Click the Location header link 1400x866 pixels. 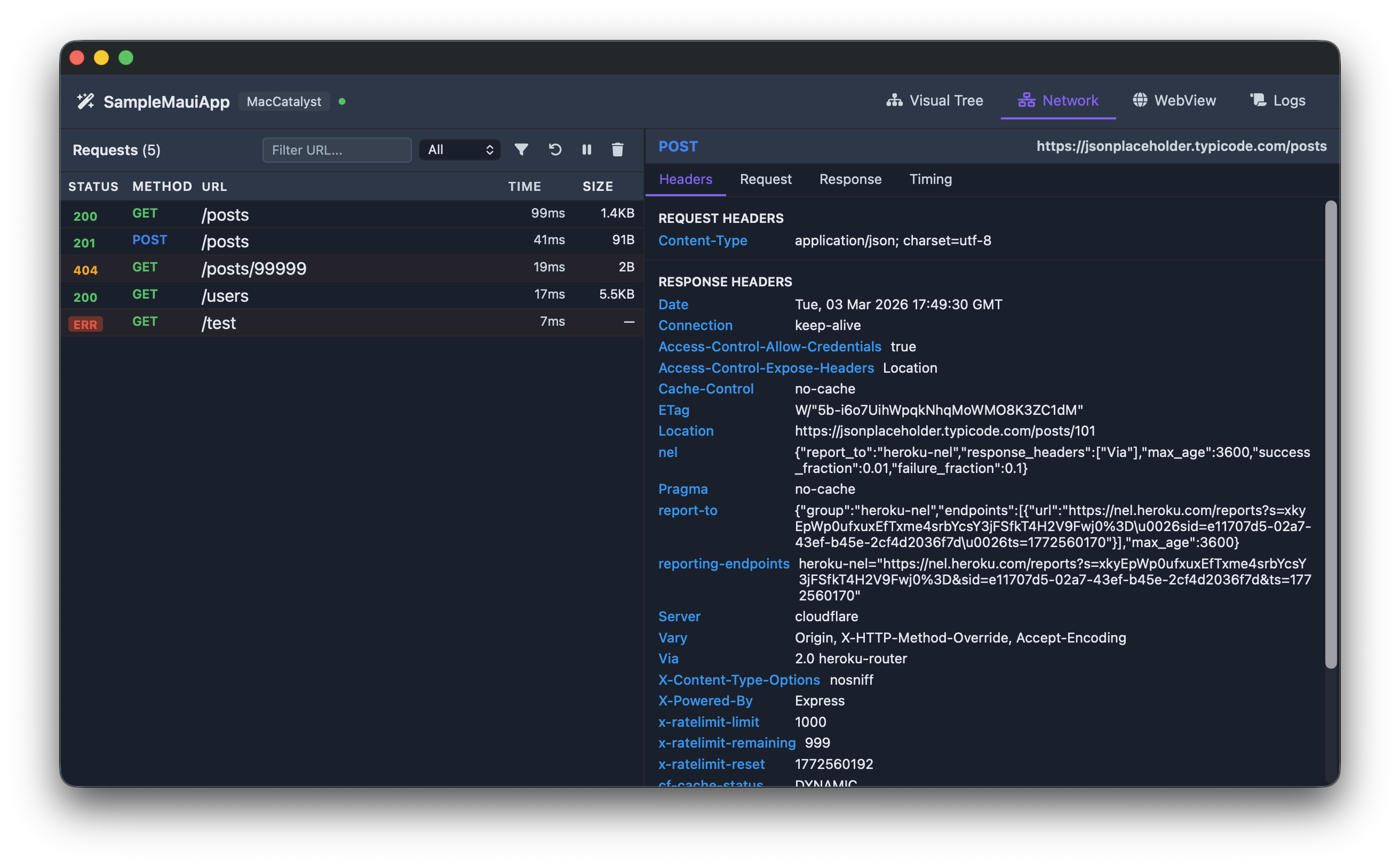click(x=686, y=431)
